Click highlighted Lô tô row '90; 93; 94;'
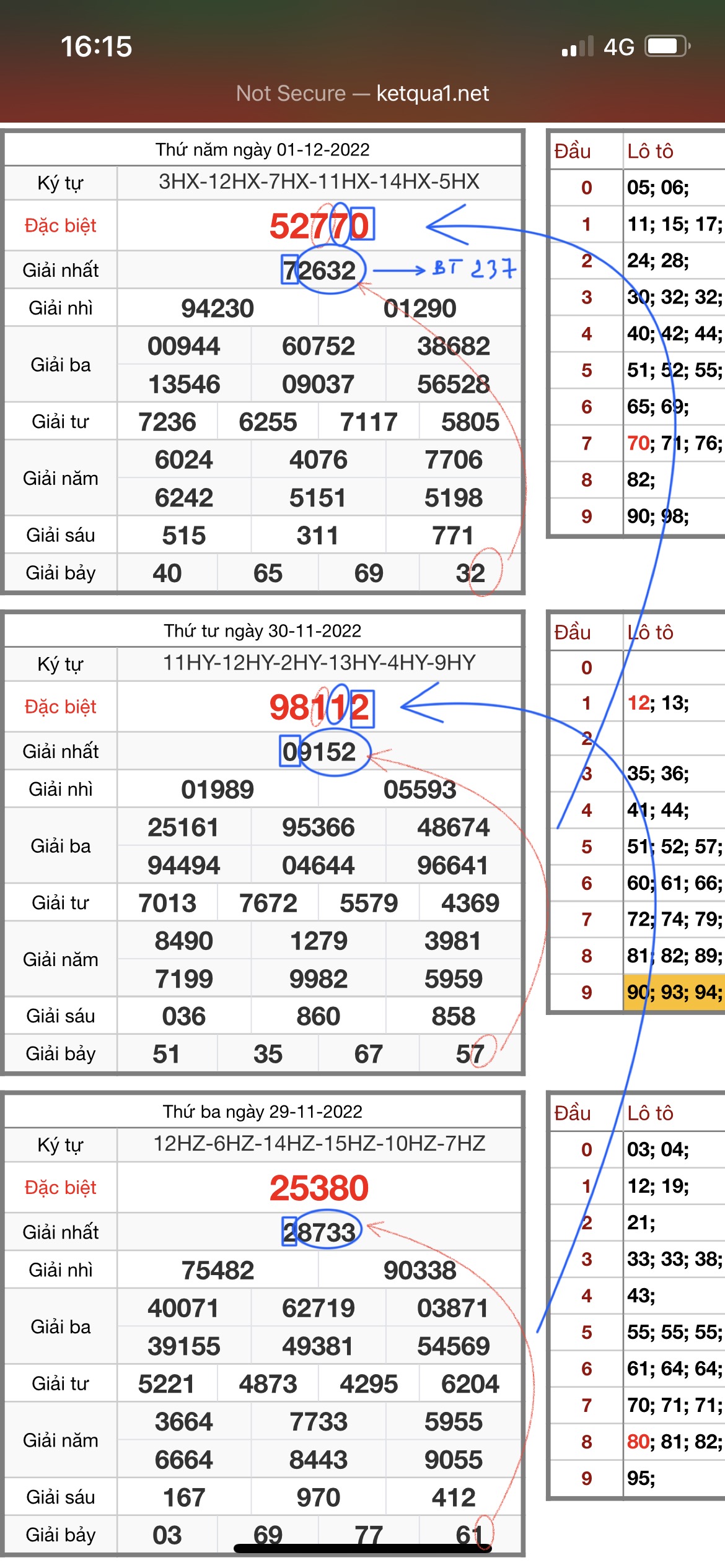 pyautogui.click(x=674, y=993)
